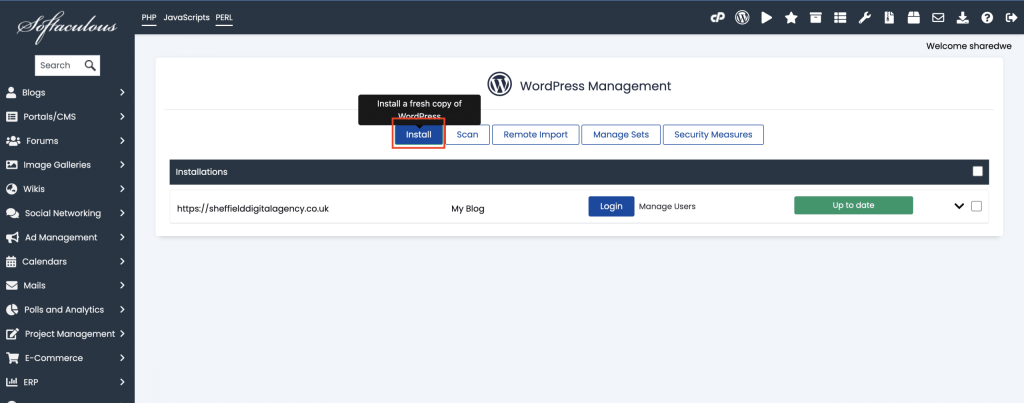
Task: Click the Polls and Analytics label
Action: (64, 310)
